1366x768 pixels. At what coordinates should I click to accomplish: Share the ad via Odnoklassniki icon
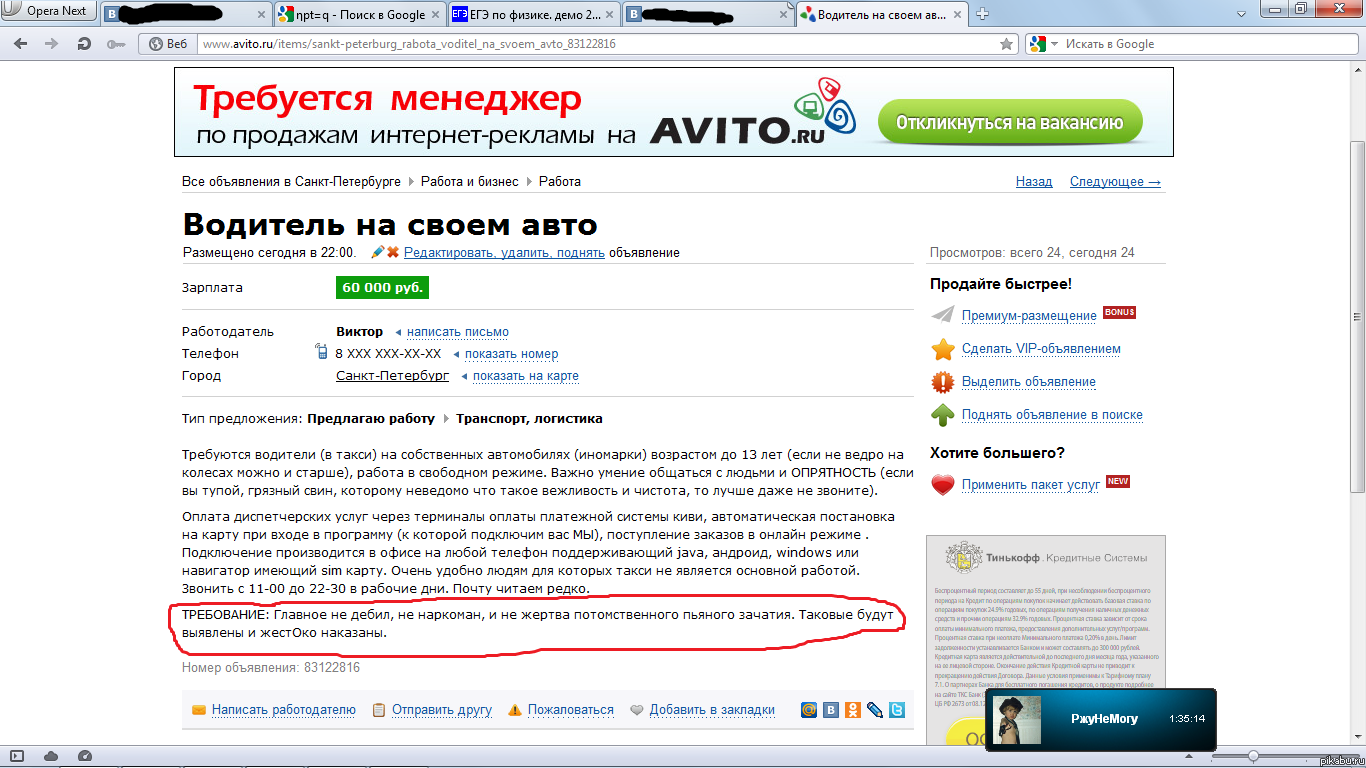[x=852, y=710]
